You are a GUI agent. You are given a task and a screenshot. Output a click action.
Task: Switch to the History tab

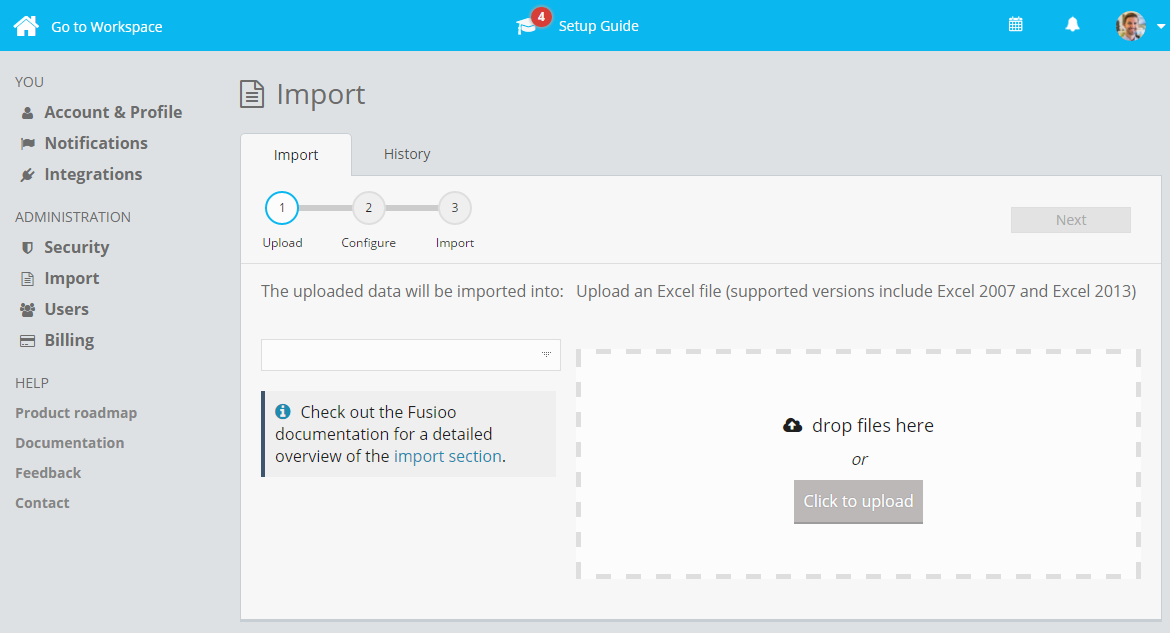(x=407, y=154)
